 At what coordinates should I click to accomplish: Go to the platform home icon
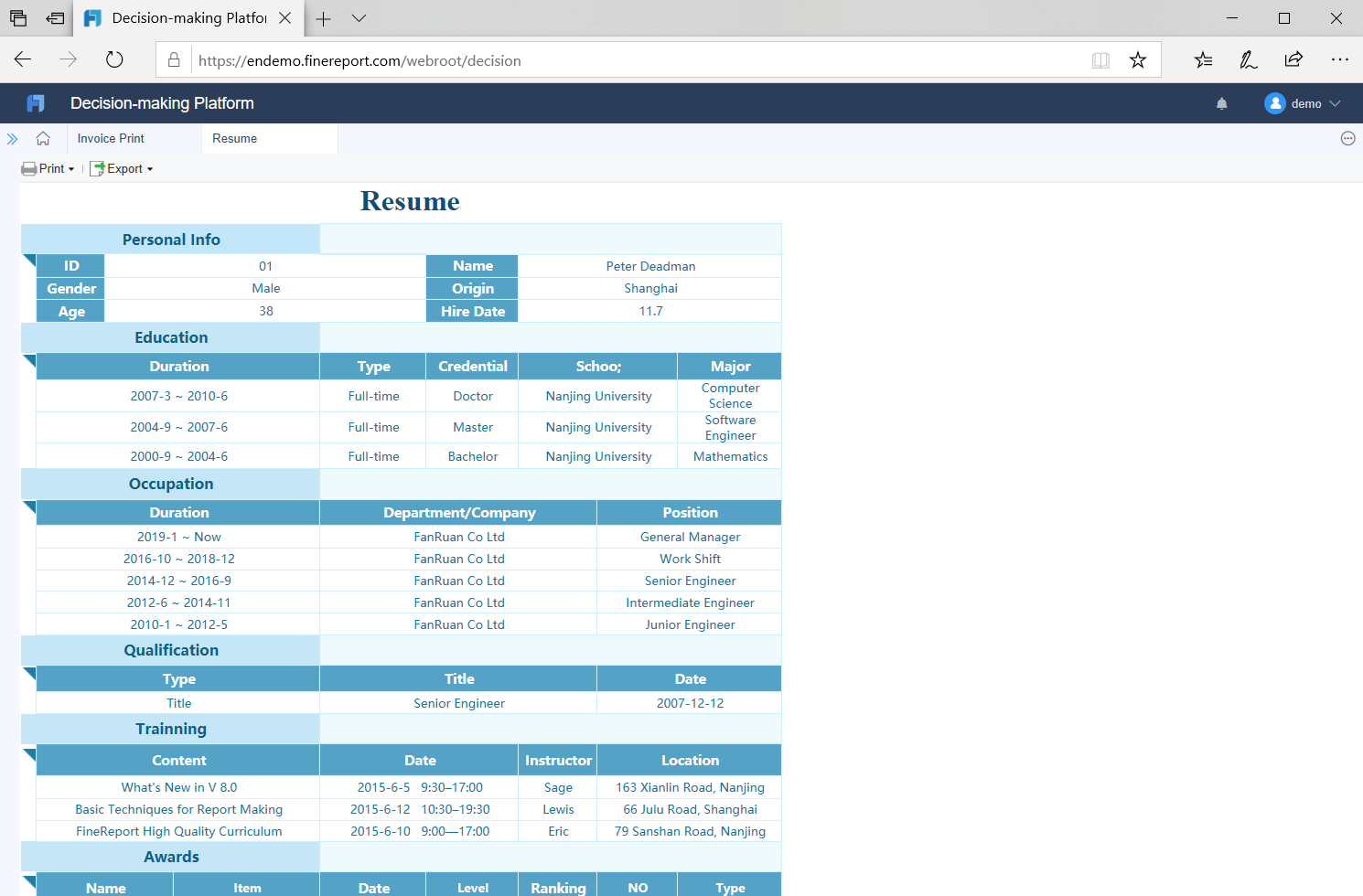(43, 139)
